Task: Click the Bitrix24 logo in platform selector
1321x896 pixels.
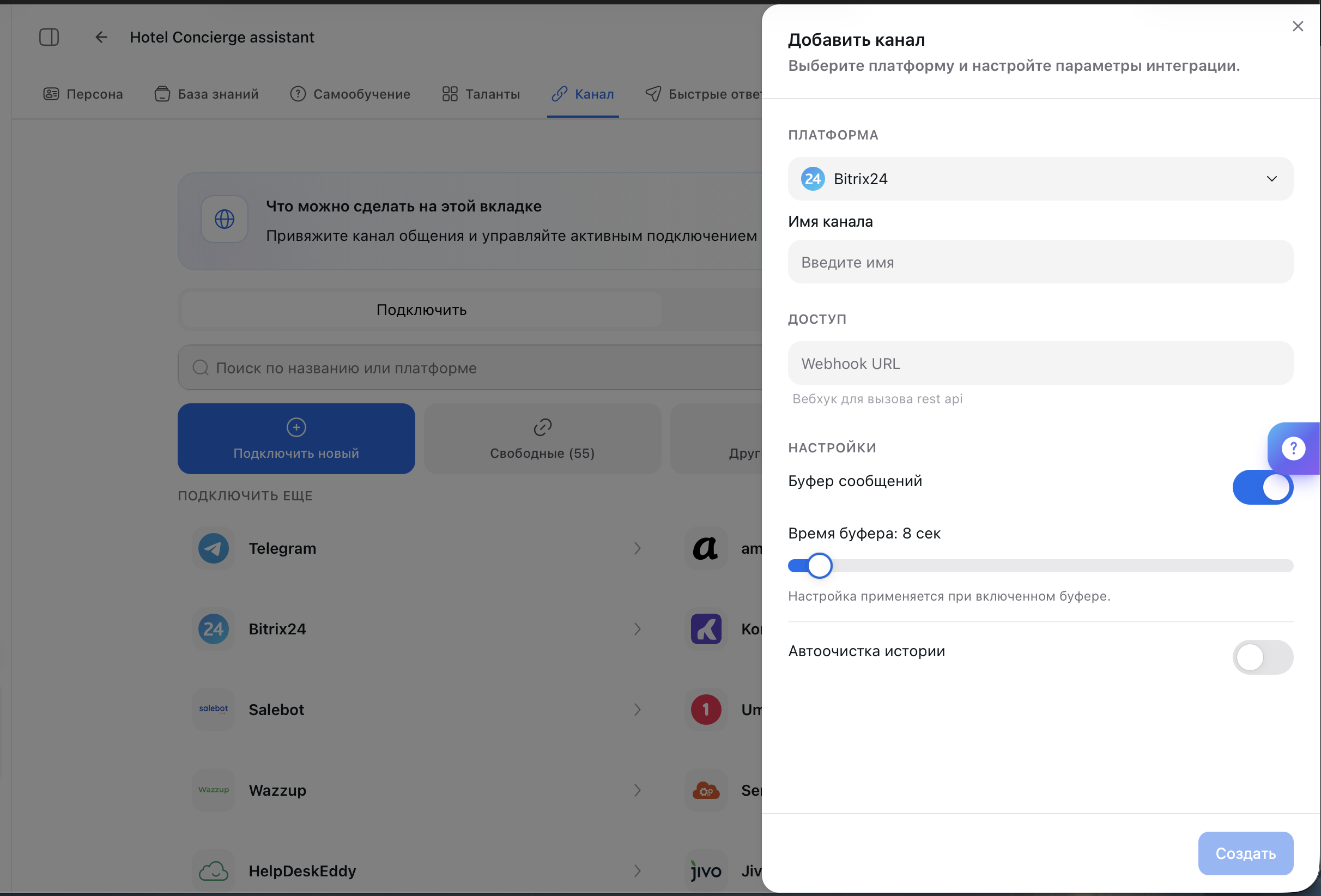Action: point(813,179)
